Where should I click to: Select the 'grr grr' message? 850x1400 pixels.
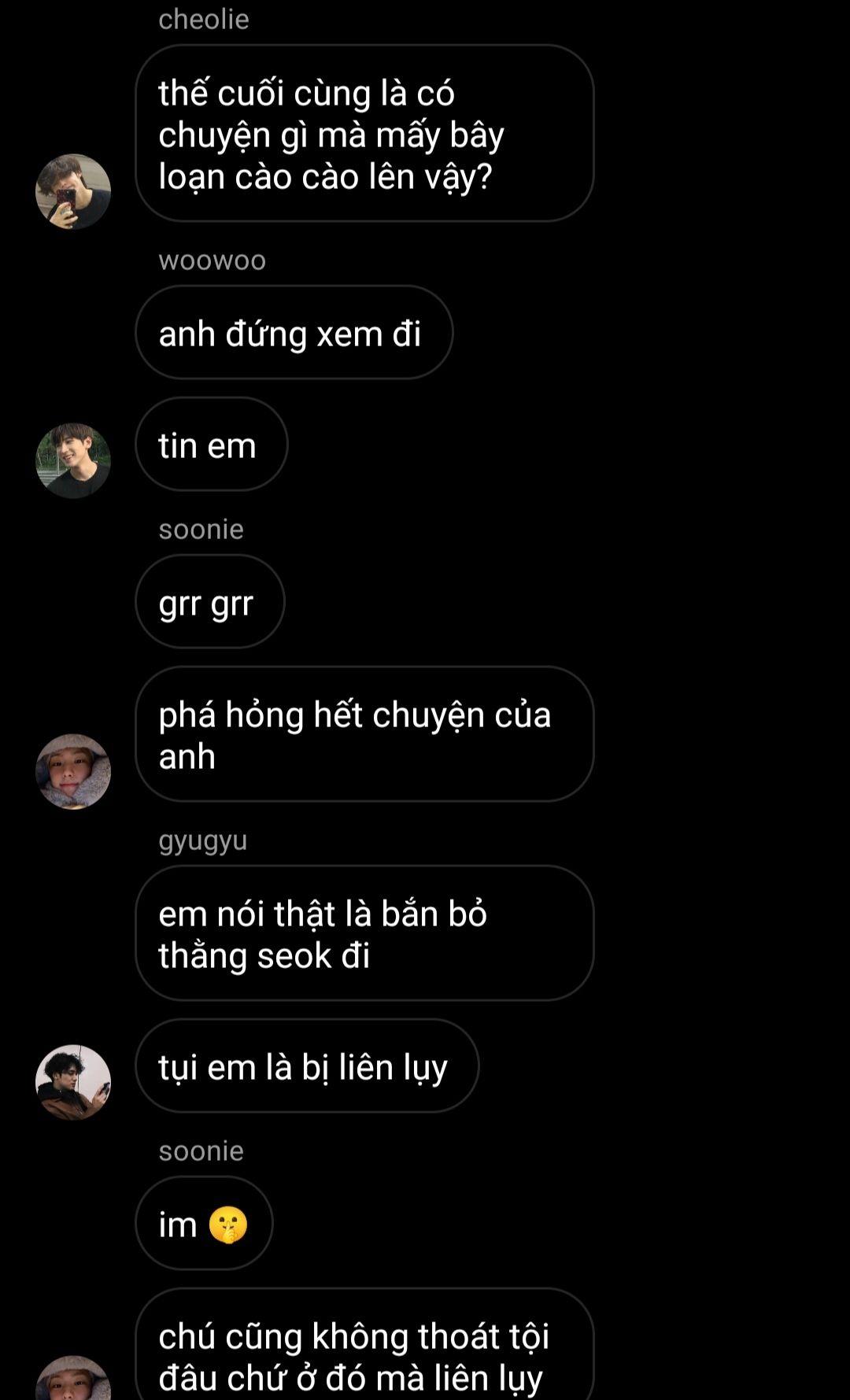(210, 601)
